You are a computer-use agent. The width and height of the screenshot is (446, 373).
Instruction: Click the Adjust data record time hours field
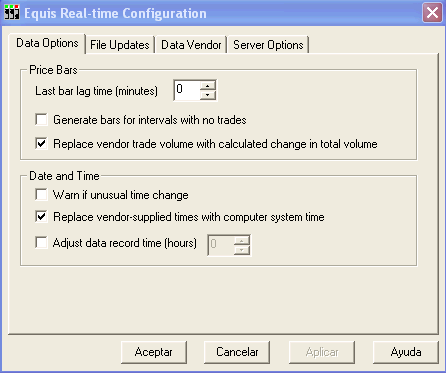coord(221,245)
